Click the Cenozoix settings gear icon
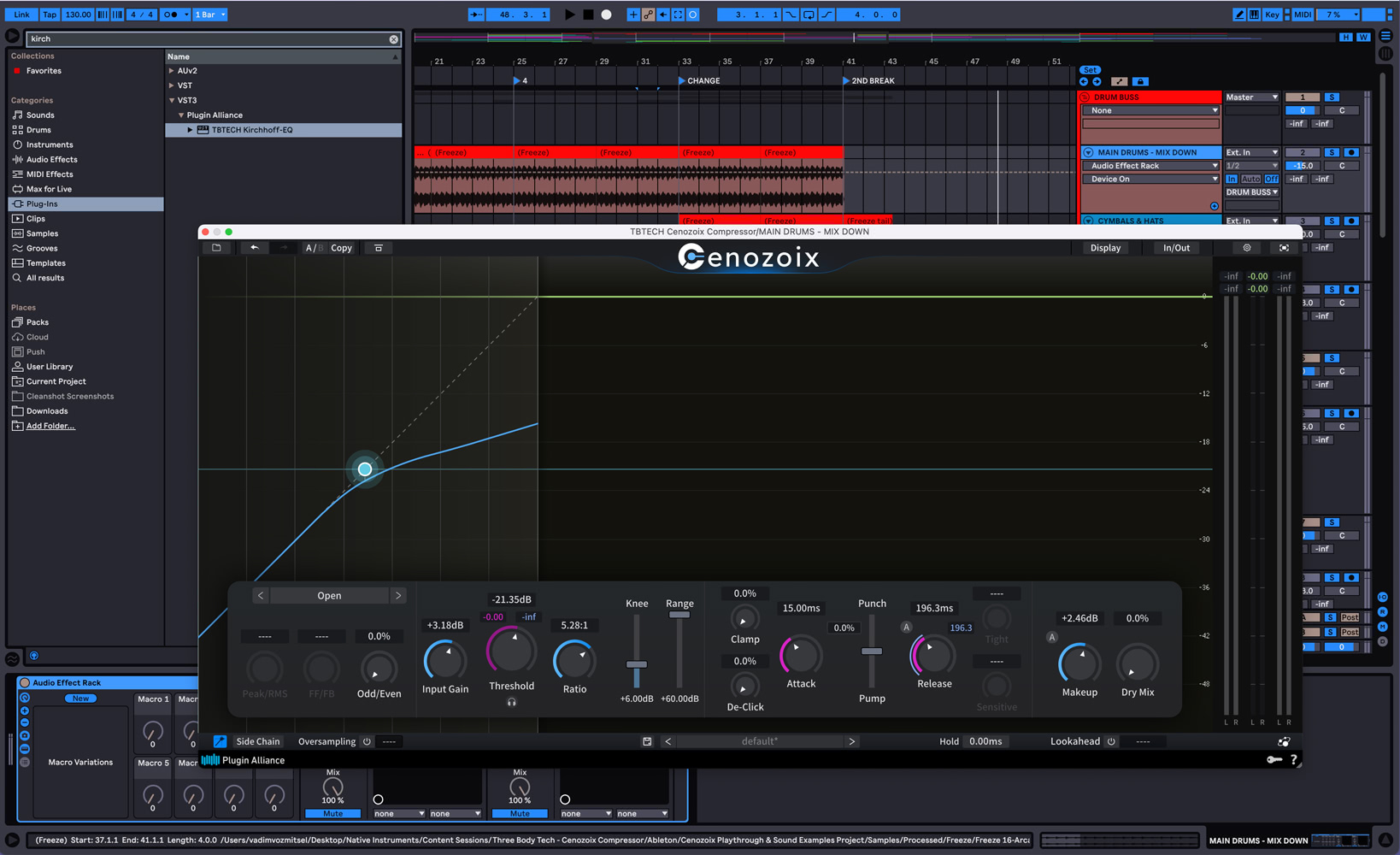 tap(1246, 248)
